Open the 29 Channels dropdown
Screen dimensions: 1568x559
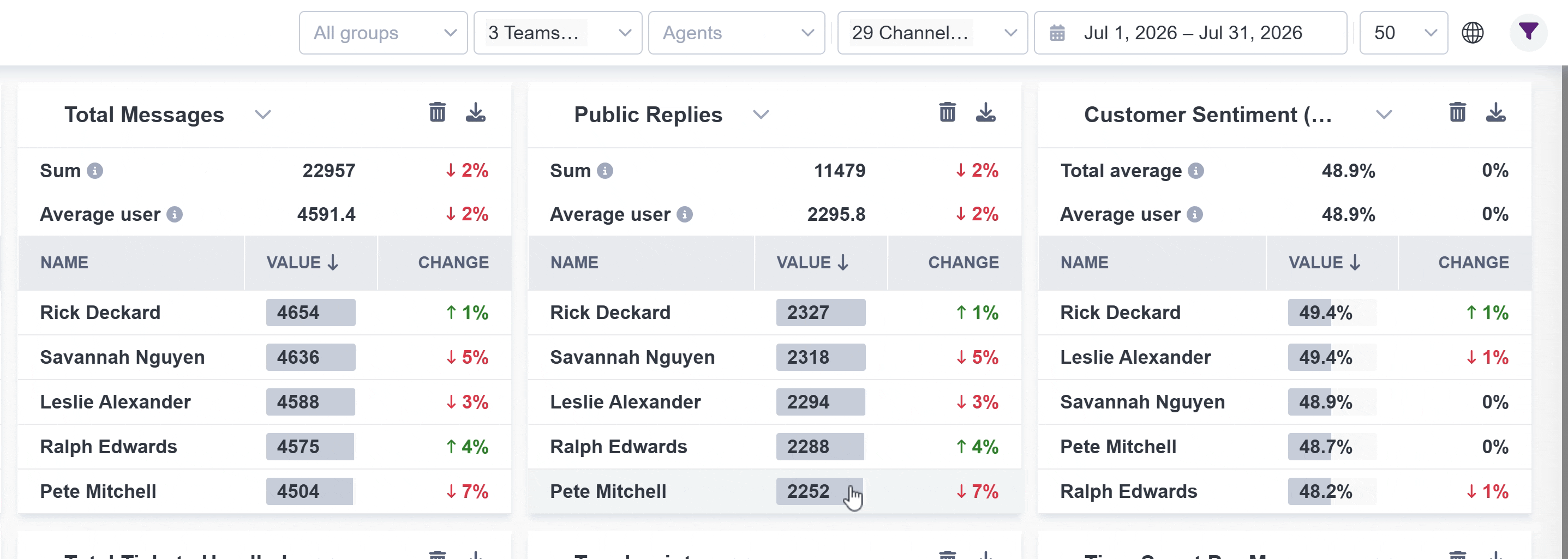(x=932, y=33)
